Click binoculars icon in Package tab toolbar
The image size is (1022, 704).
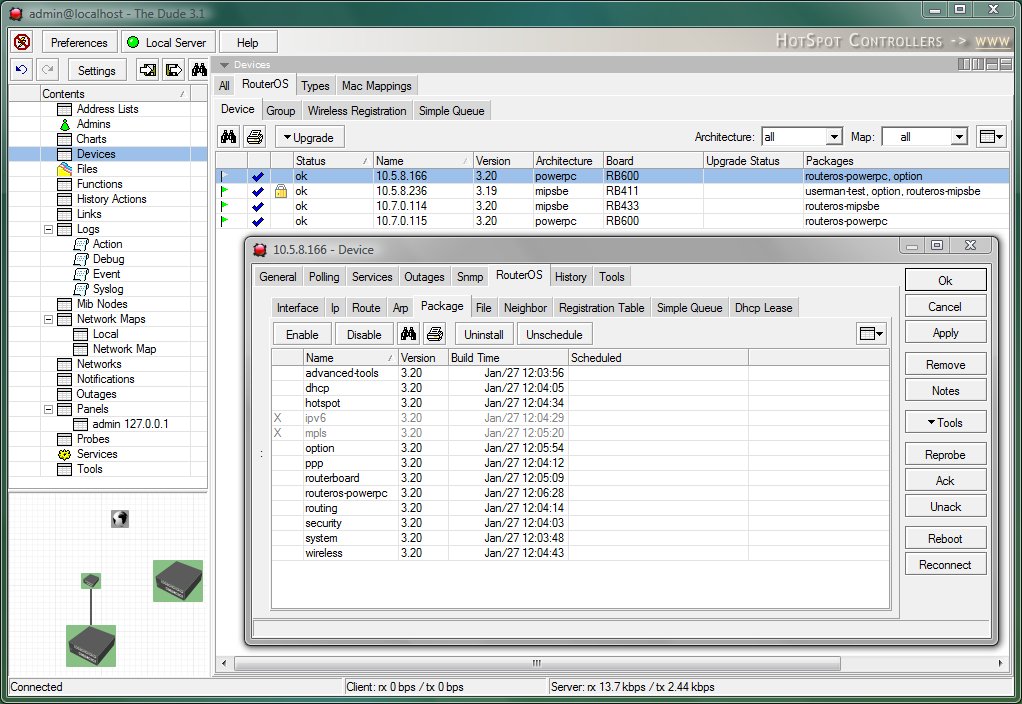(409, 334)
